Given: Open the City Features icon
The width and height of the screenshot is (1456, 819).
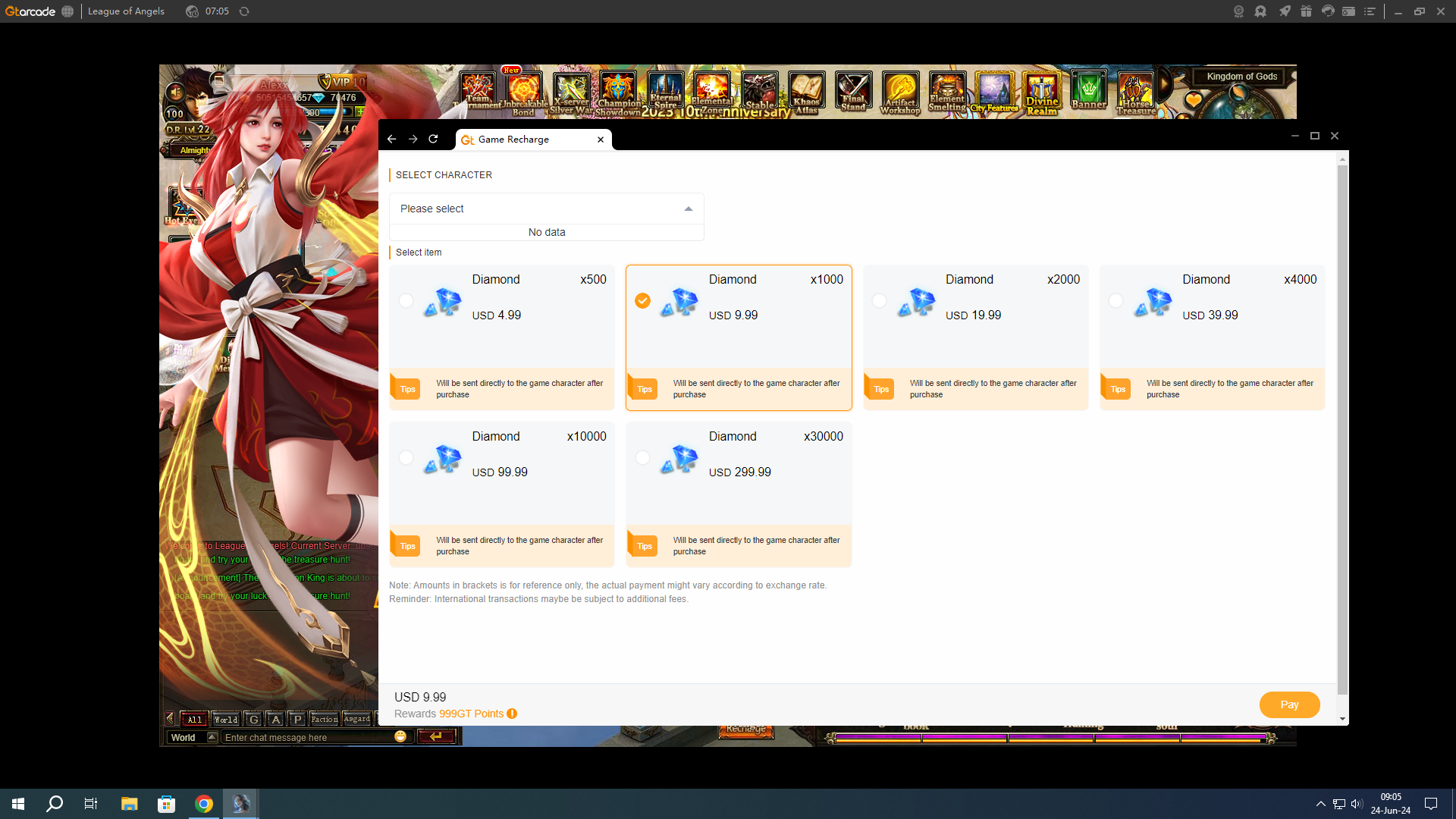Looking at the screenshot, I should point(994,93).
